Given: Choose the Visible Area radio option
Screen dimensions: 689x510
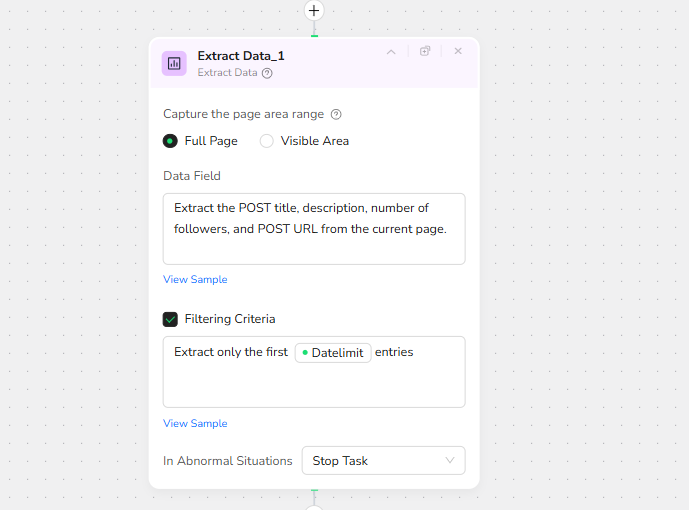Looking at the screenshot, I should 267,141.
